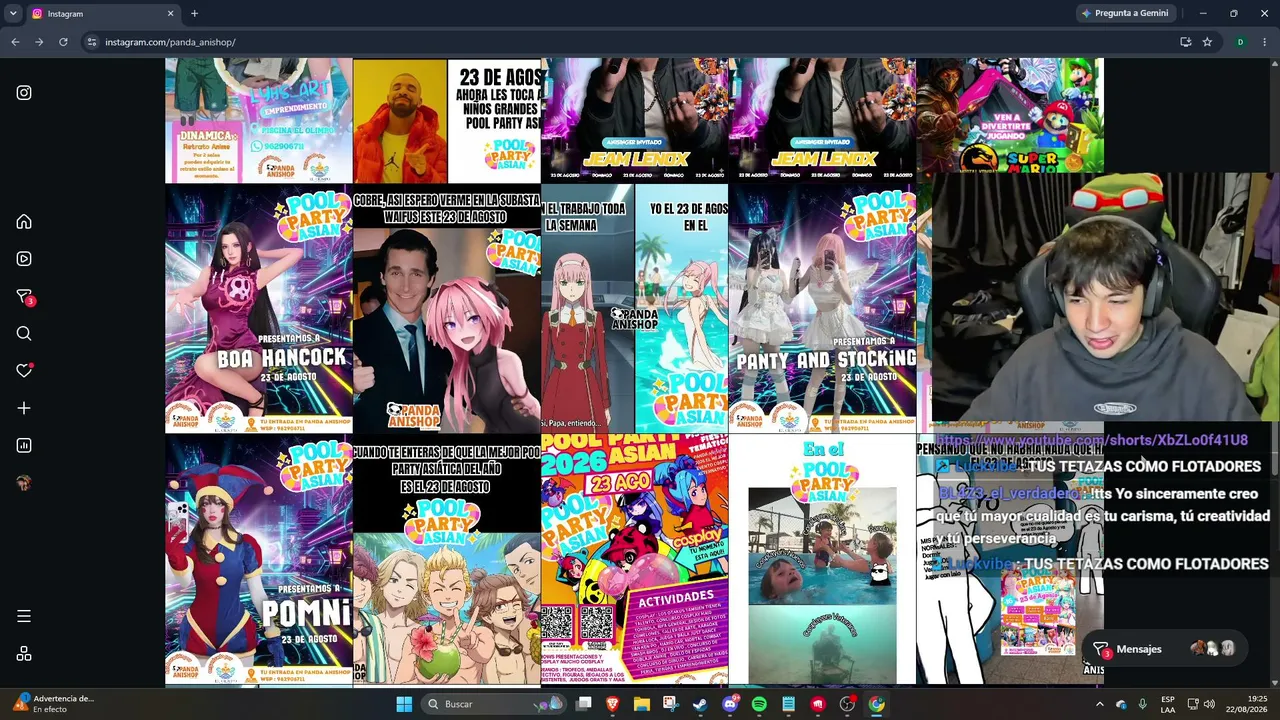Open the 'En el Pool Party Asian' pool photo post
This screenshot has width=1280, height=720.
[822, 560]
